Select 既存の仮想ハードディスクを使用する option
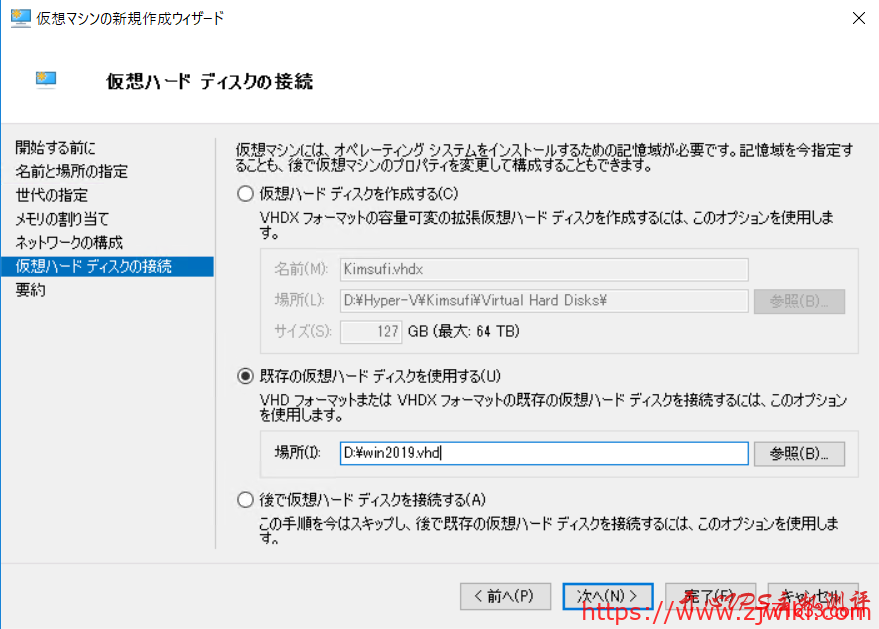This screenshot has height=629, width=879. point(245,375)
